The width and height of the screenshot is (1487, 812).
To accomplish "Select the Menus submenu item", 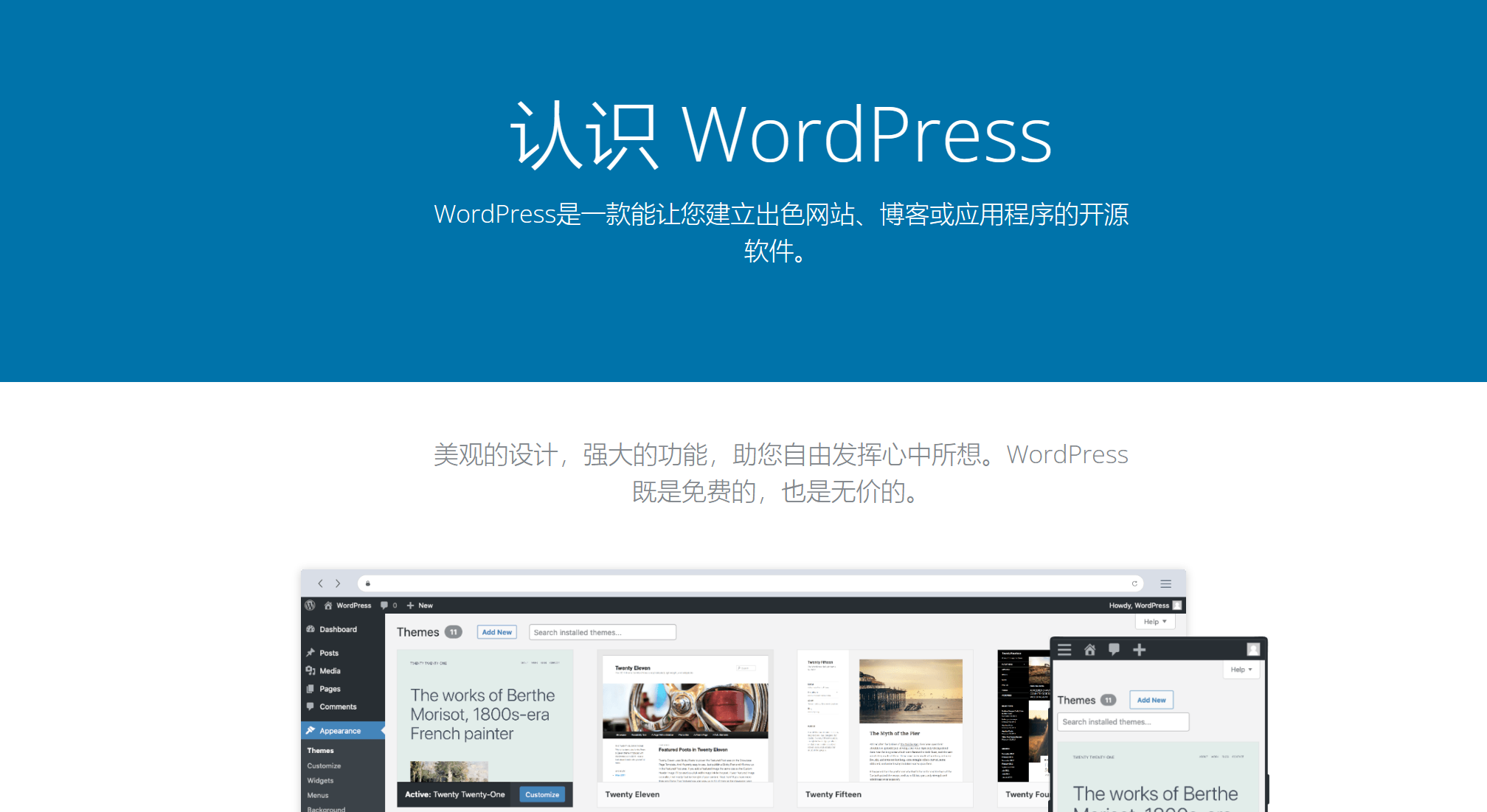I will click(318, 795).
